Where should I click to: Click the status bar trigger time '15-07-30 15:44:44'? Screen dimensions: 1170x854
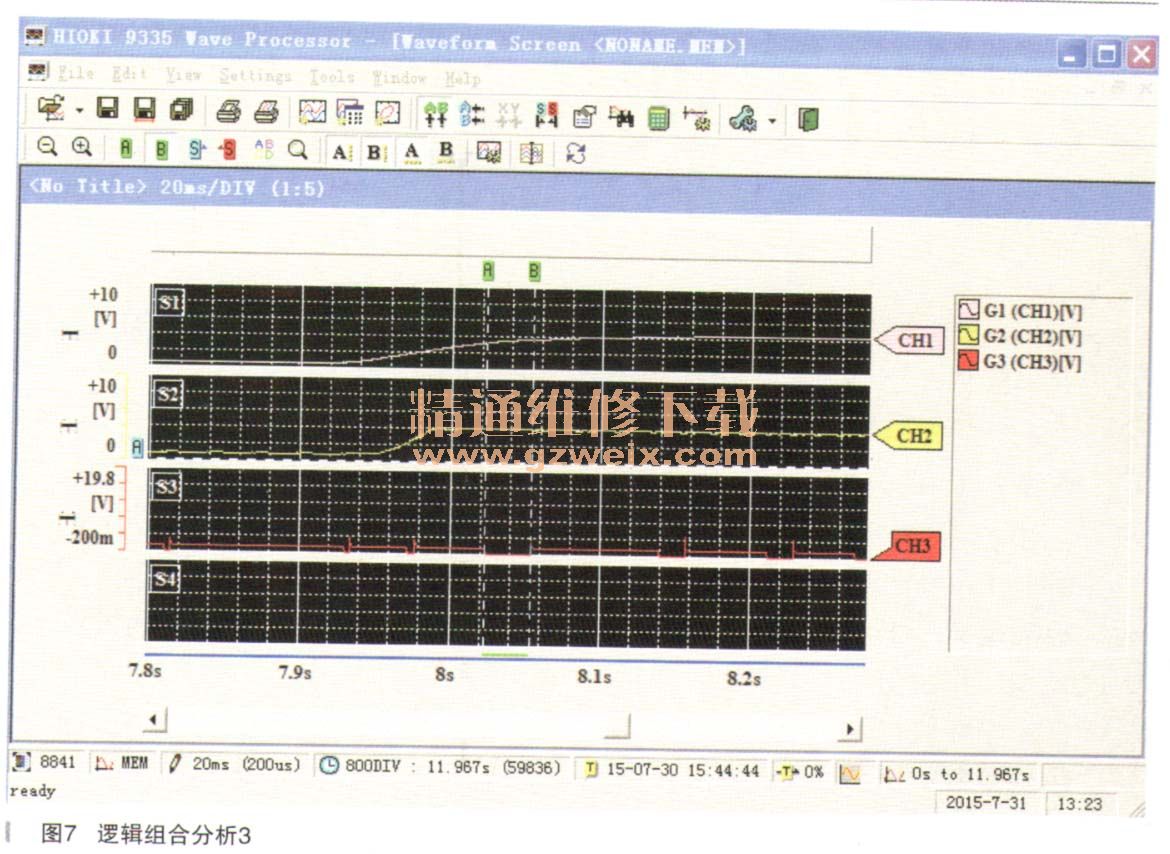(683, 770)
